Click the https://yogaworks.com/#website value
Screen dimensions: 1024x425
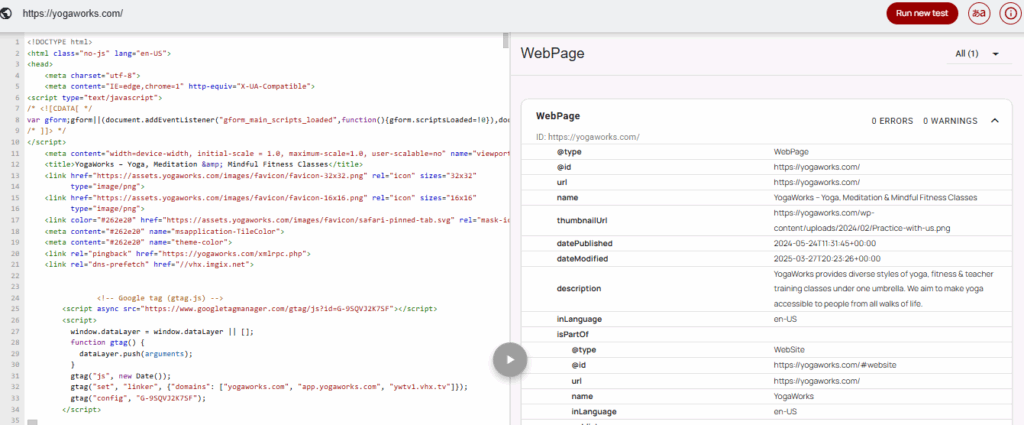pos(835,365)
